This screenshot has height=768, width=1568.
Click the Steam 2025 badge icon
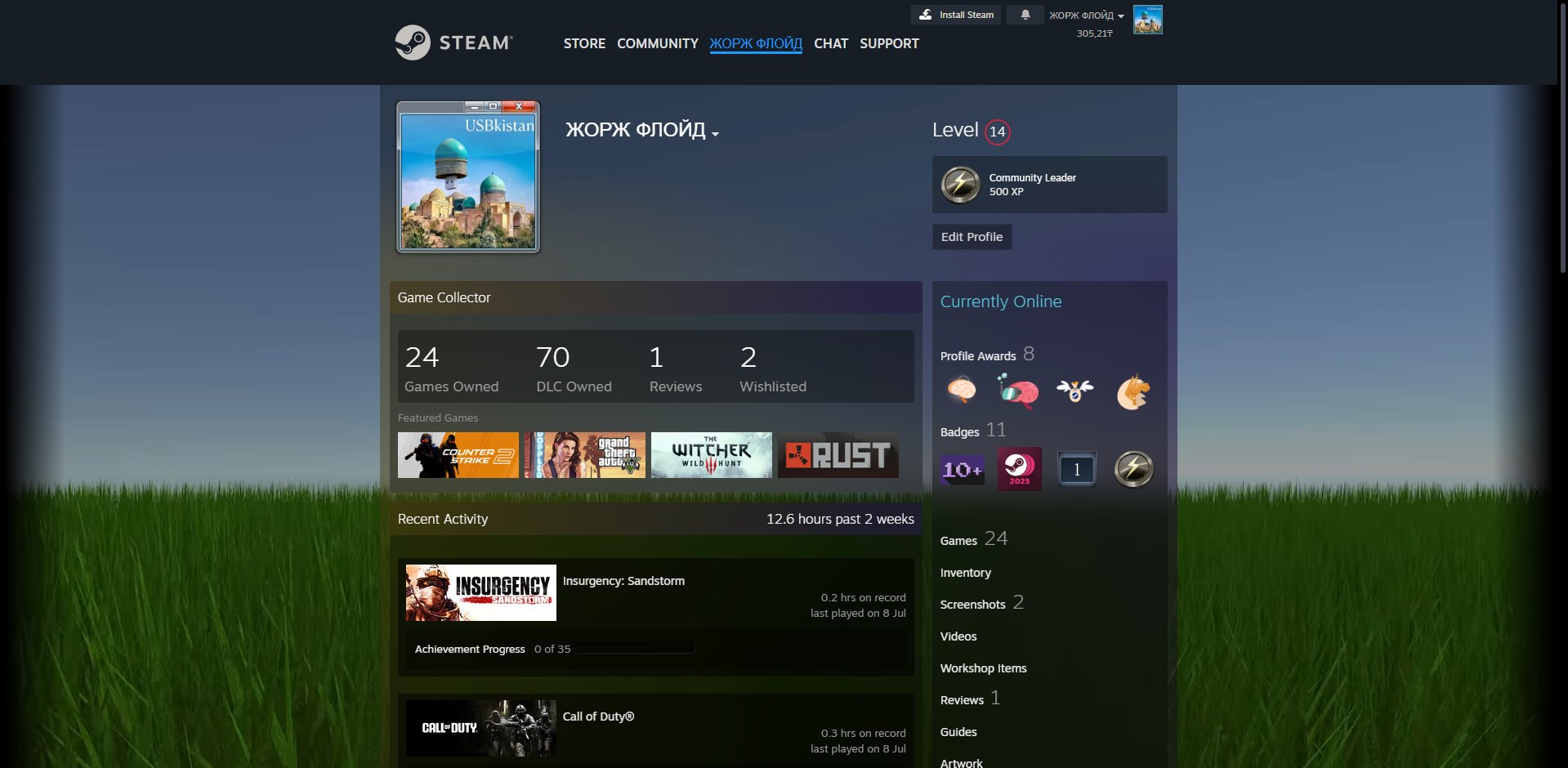point(1019,469)
